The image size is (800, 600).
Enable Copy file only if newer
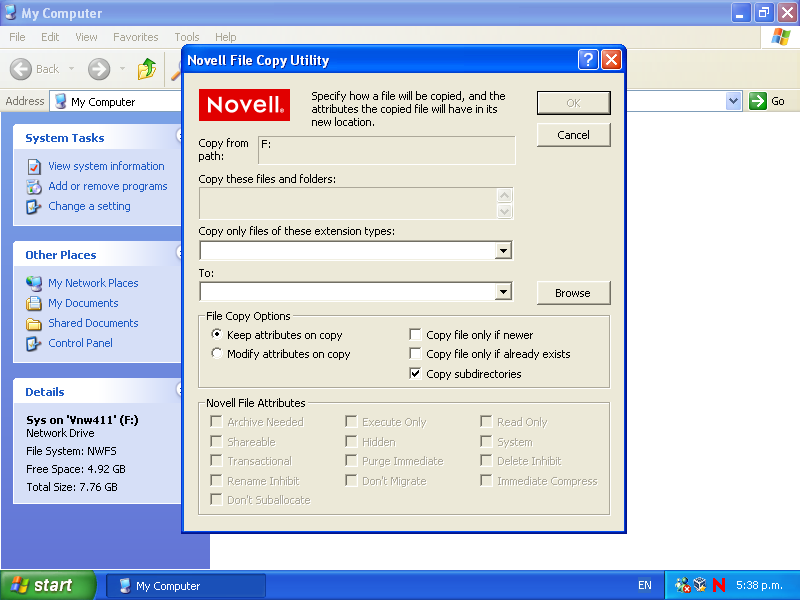pos(415,335)
